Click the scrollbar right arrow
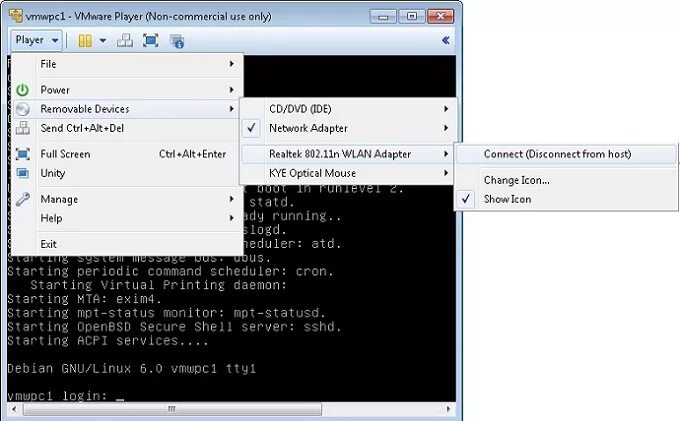Screen dimensions: 680x421 pyautogui.click(x=448, y=409)
